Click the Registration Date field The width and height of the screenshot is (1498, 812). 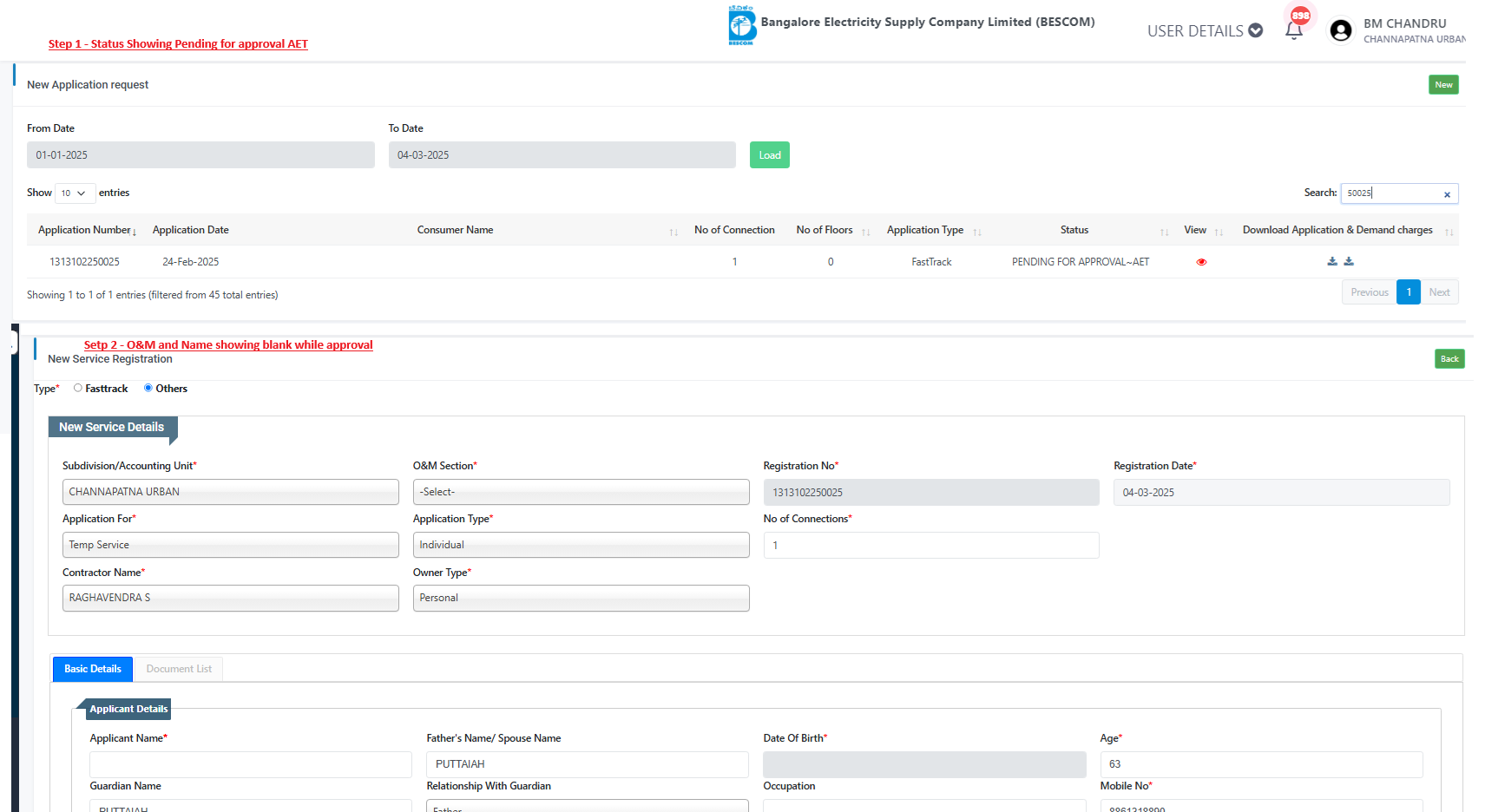[1281, 493]
